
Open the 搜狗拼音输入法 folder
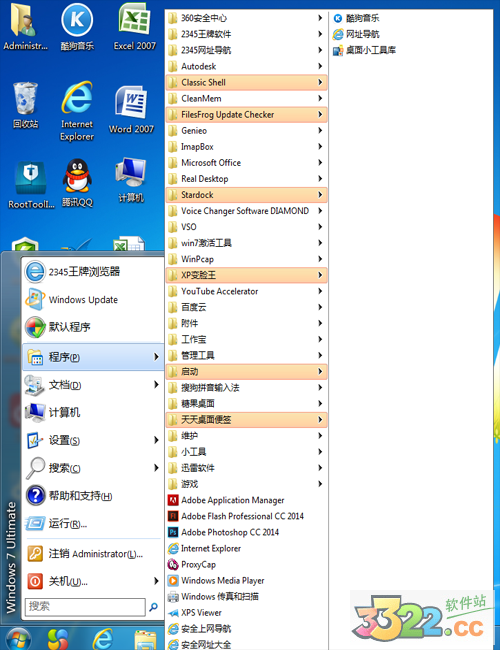247,387
